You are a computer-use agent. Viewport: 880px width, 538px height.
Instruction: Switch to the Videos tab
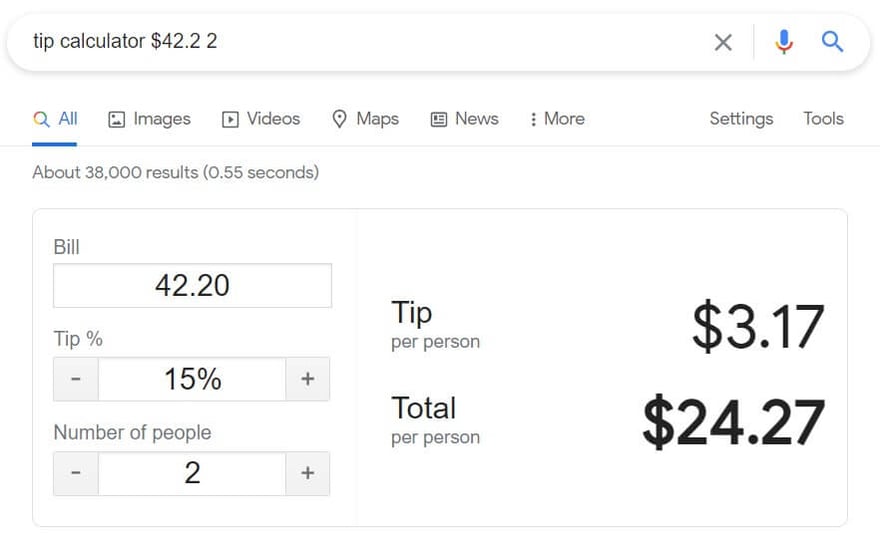pos(261,119)
